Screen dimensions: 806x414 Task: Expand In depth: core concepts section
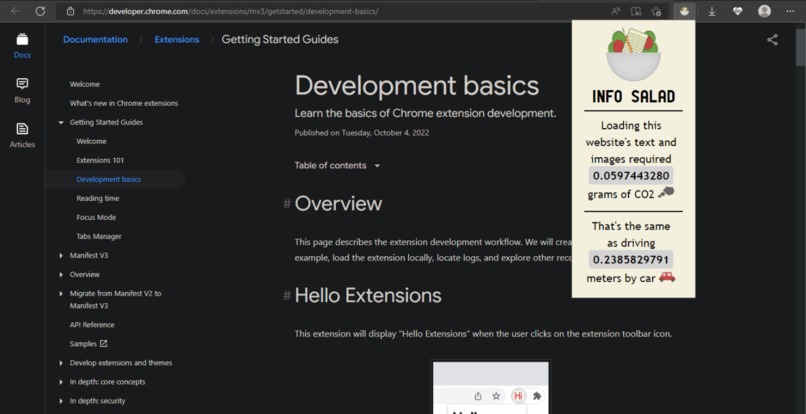pos(61,382)
